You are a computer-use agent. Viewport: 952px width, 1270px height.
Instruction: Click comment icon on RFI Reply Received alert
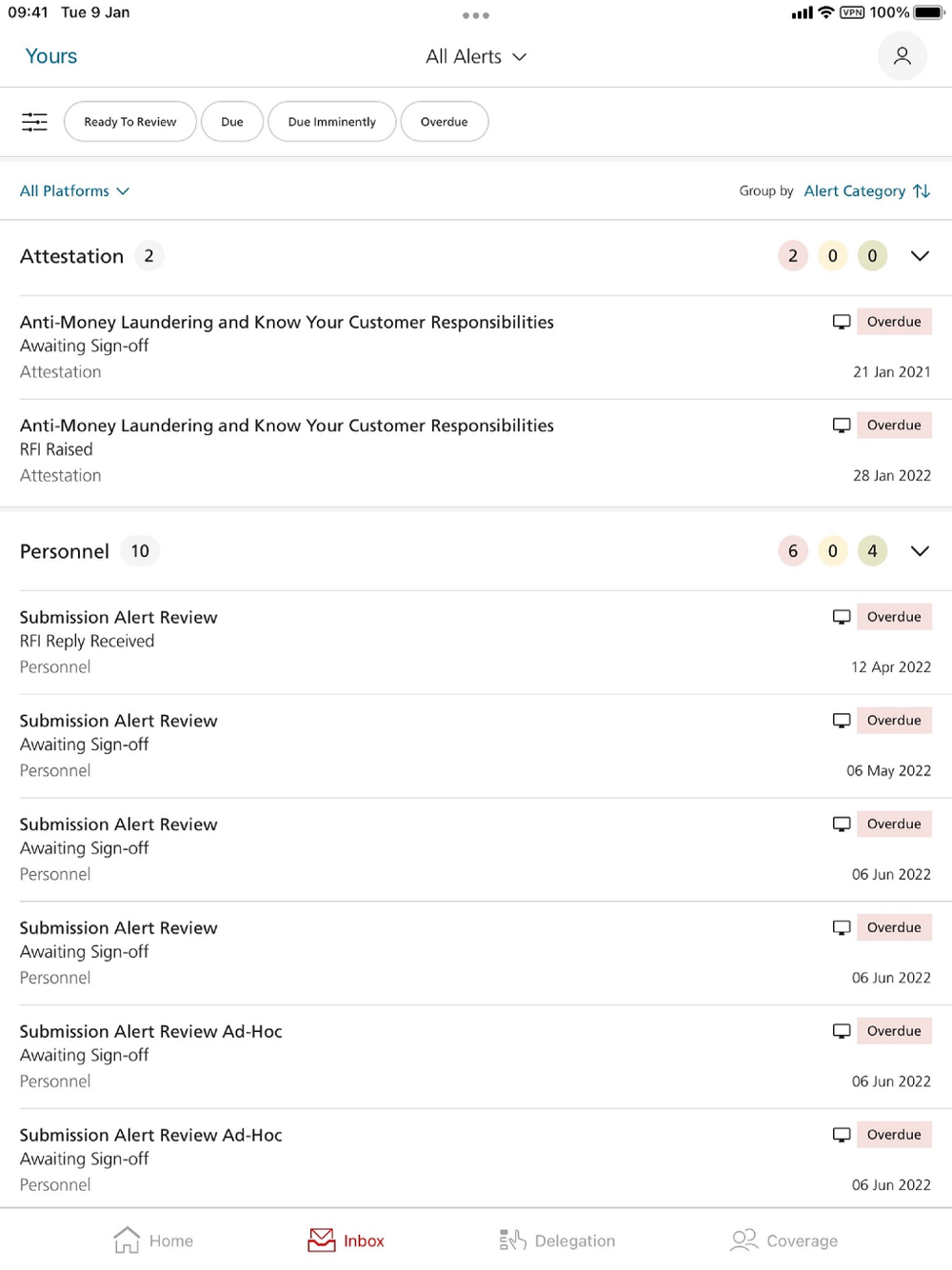point(842,617)
